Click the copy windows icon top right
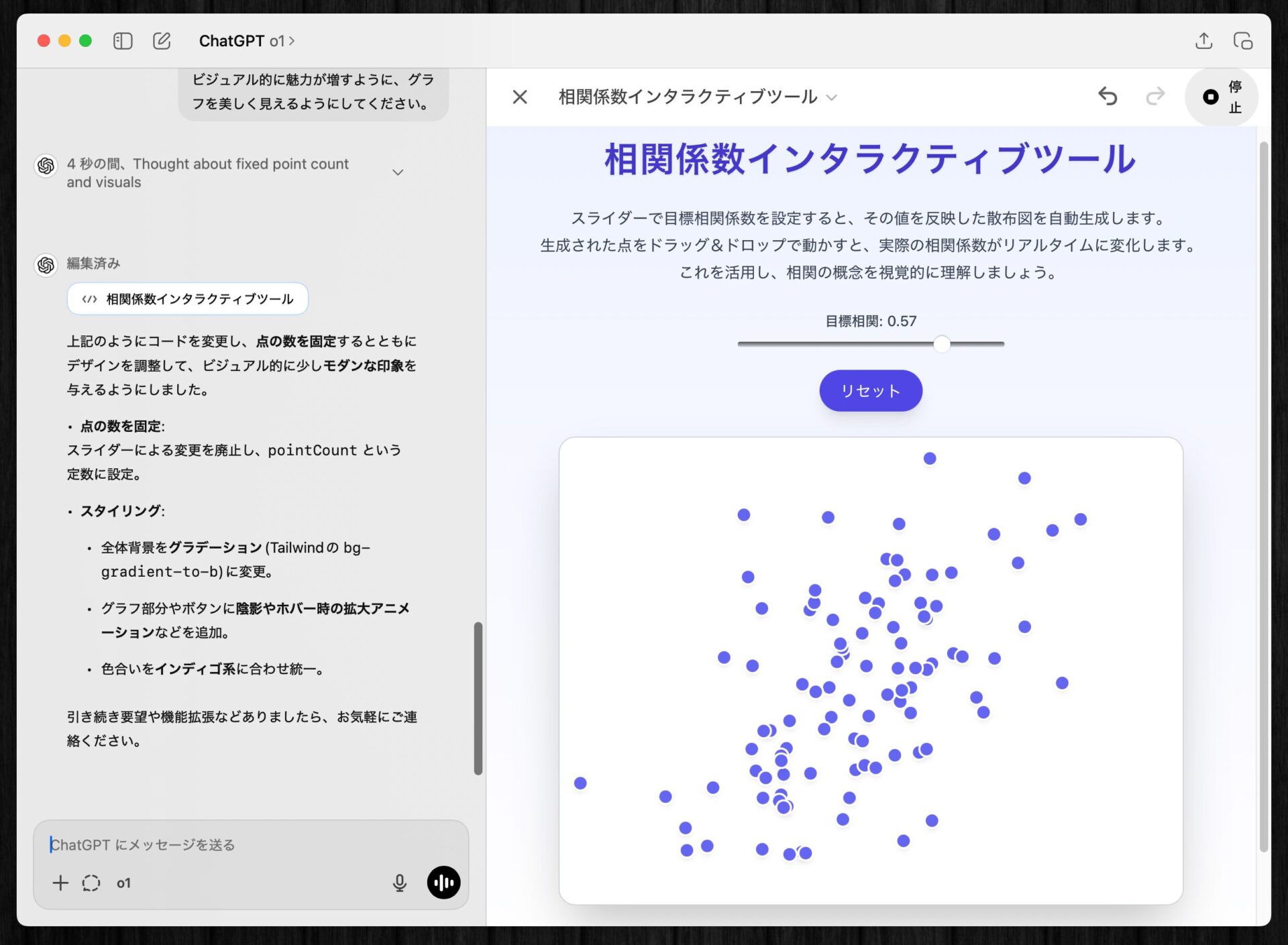1288x945 pixels. click(x=1242, y=41)
